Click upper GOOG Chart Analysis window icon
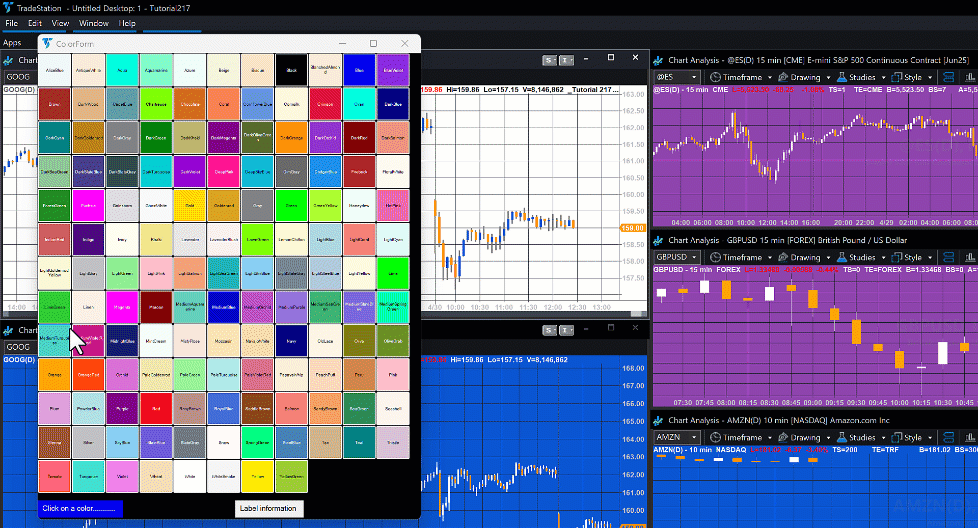The width and height of the screenshot is (978, 528). [x=9, y=60]
